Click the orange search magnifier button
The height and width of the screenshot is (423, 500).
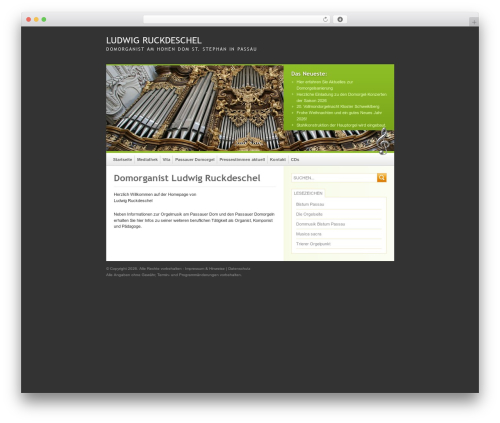[382, 178]
